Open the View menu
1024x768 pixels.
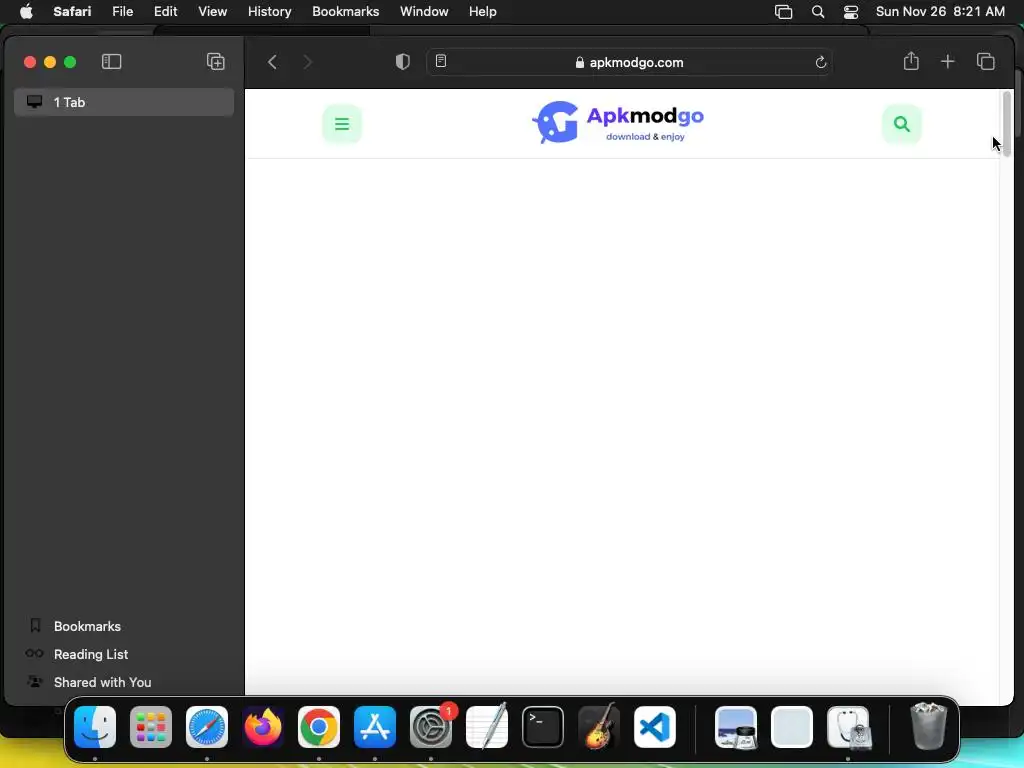point(212,12)
